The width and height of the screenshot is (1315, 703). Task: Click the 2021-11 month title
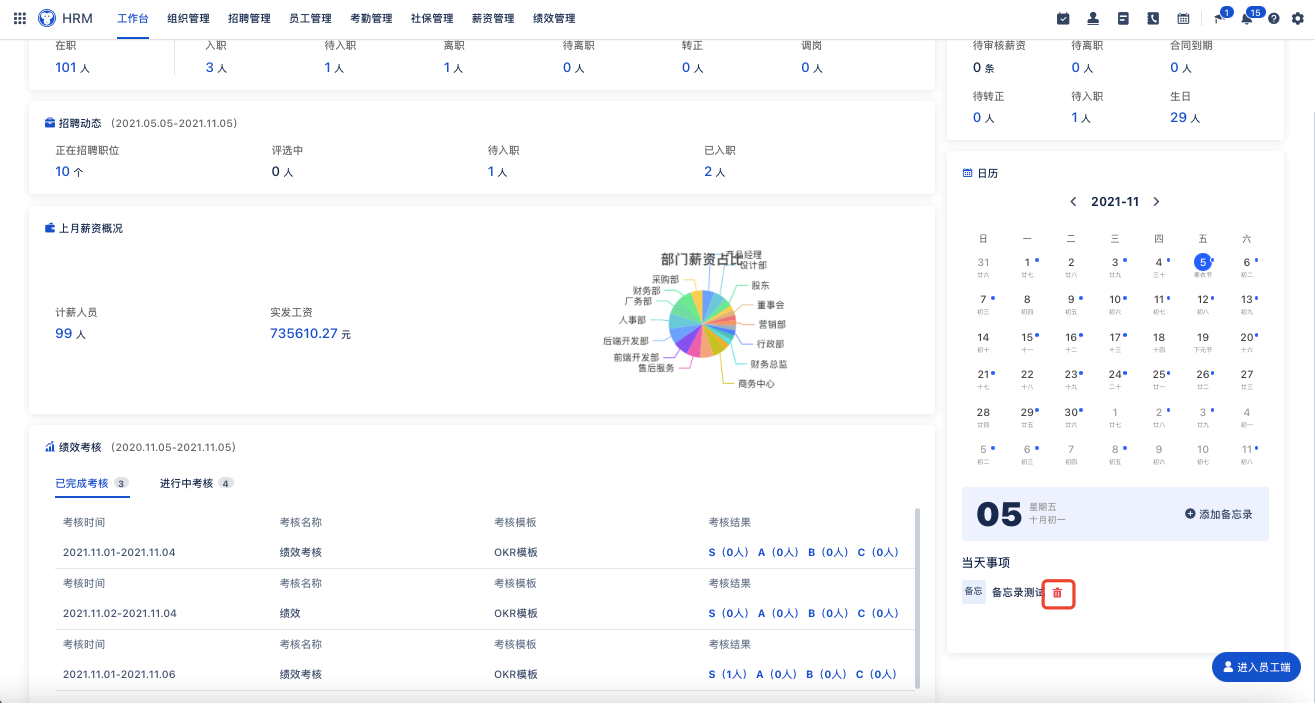[x=1115, y=201]
